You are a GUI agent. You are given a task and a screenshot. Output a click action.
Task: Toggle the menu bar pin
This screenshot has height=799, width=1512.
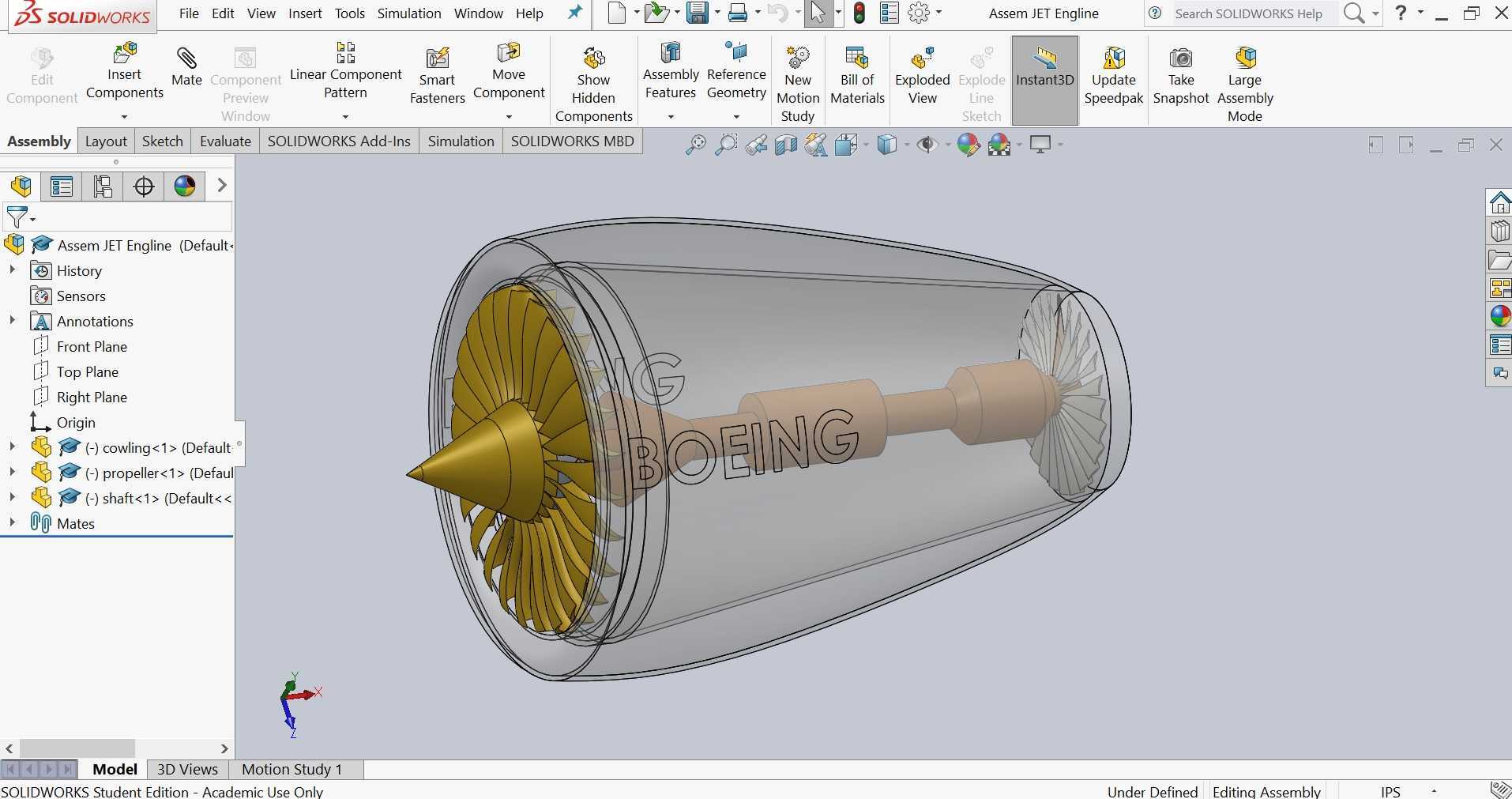pyautogui.click(x=575, y=13)
